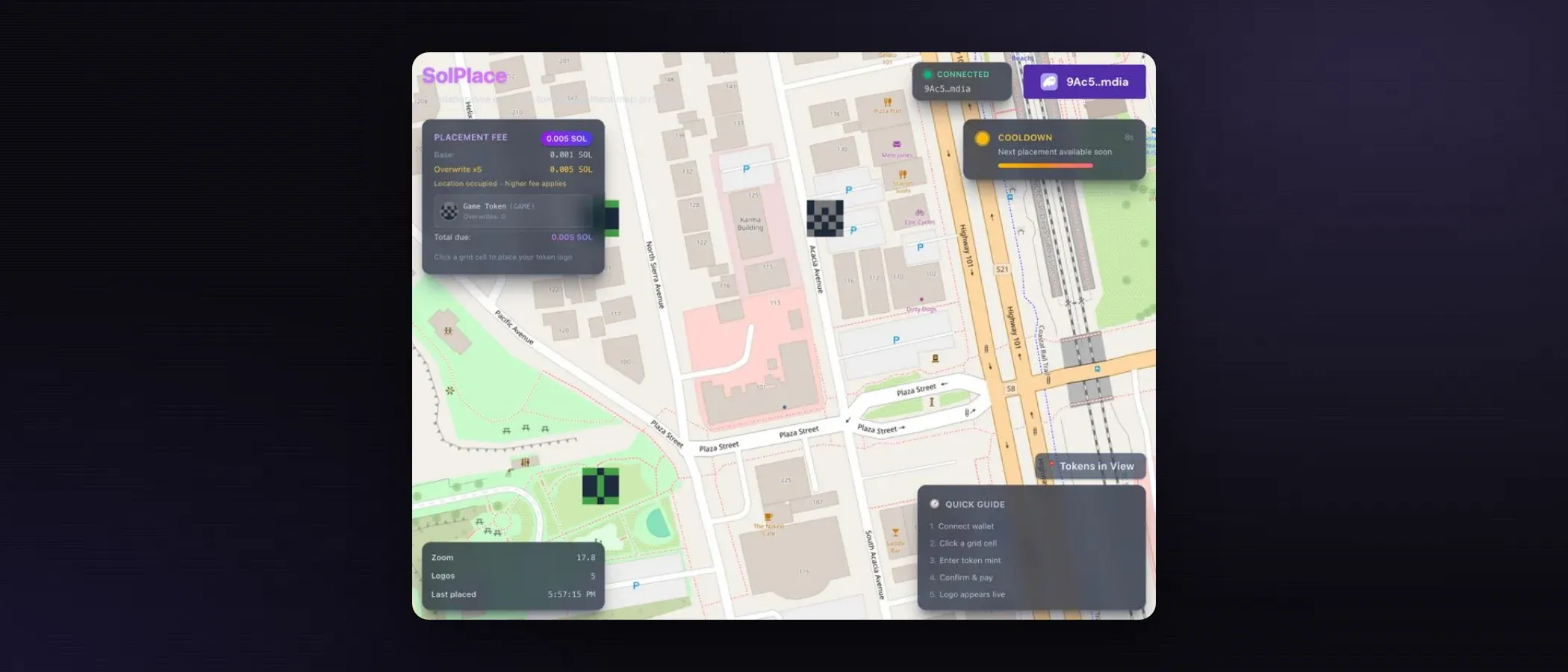Screen dimensions: 1568x672
Task: Click the Karma Building label
Action: pos(750,223)
